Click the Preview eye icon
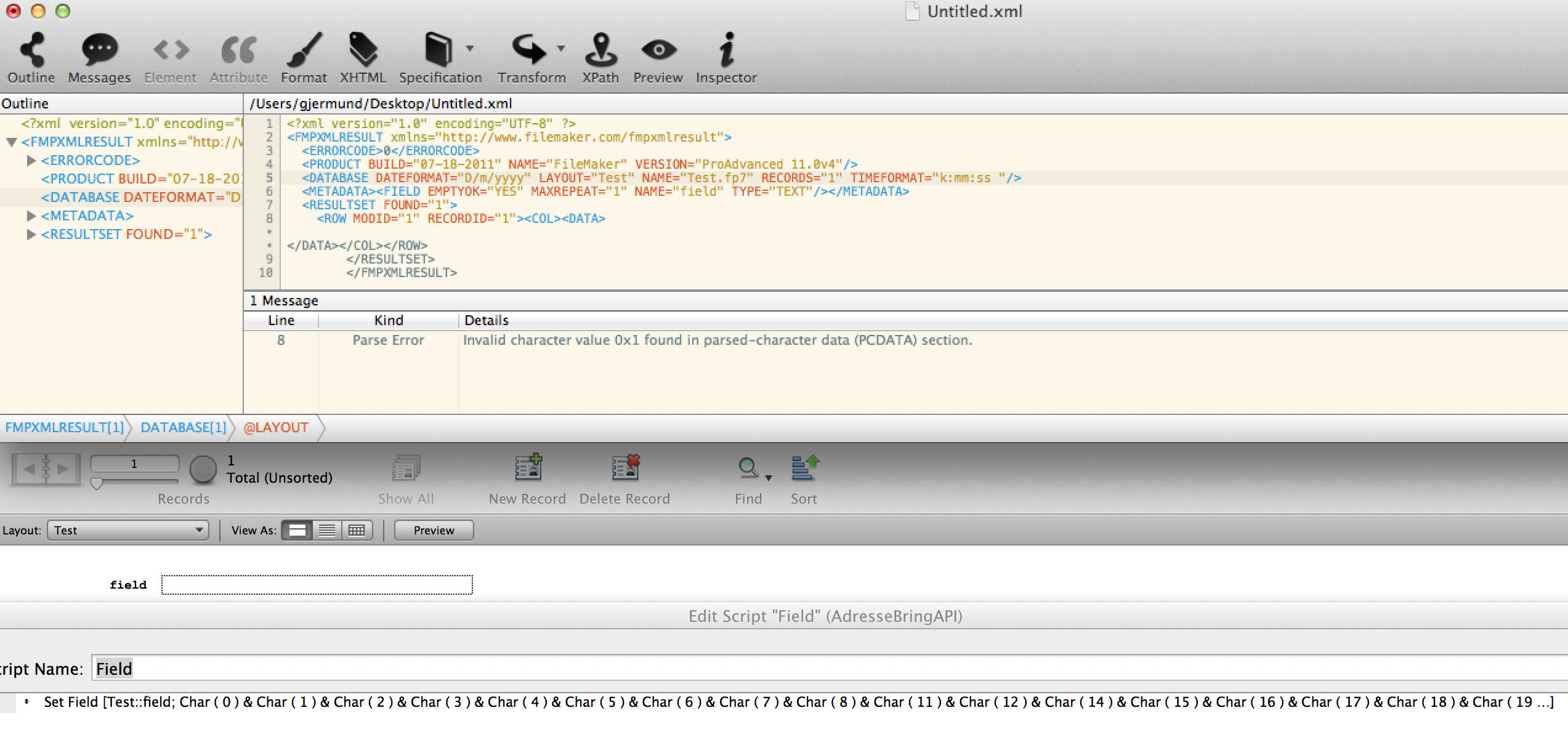Image resolution: width=1568 pixels, height=729 pixels. pyautogui.click(x=658, y=50)
